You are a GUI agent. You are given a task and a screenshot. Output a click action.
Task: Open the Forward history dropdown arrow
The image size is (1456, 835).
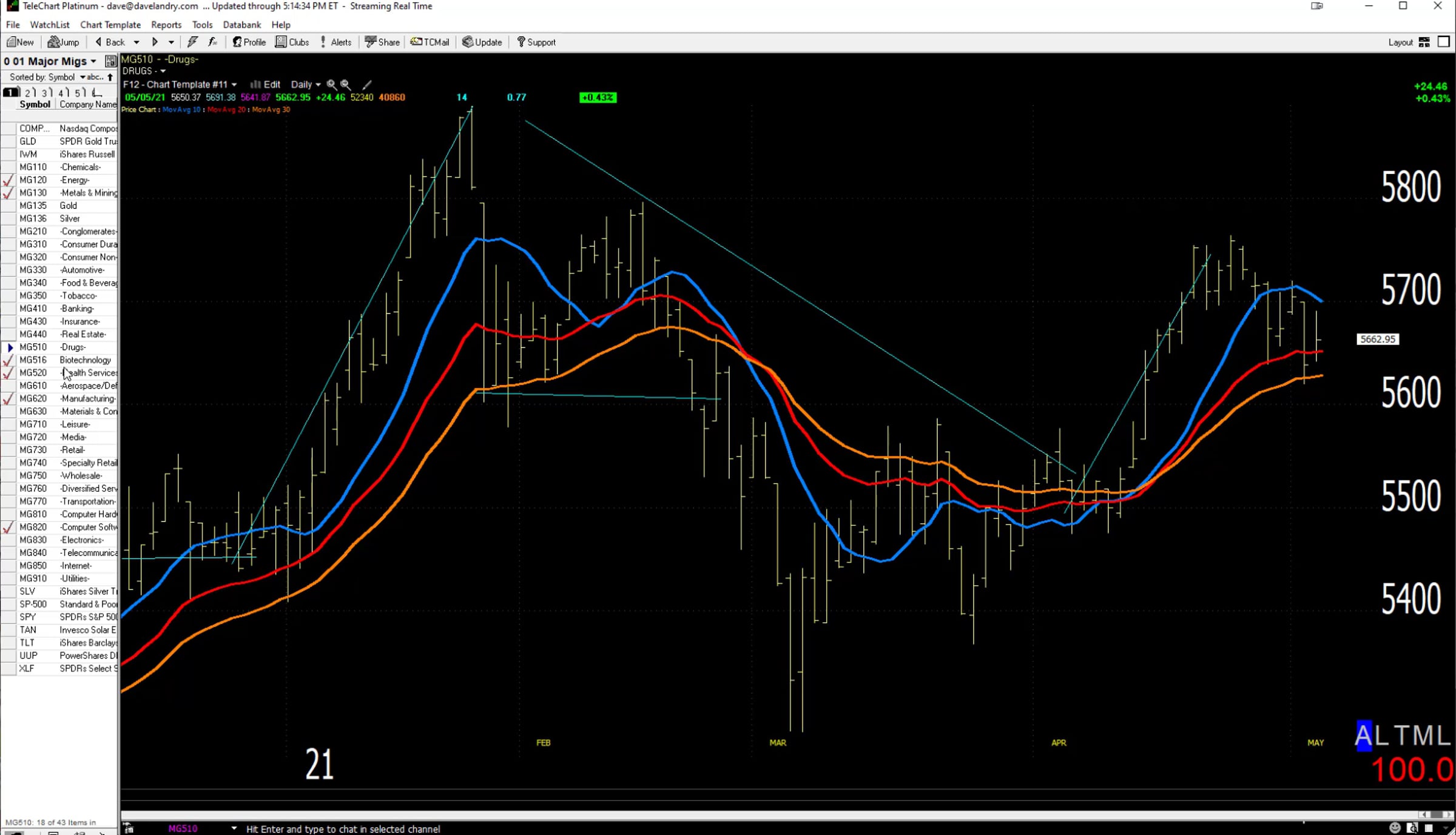click(171, 42)
